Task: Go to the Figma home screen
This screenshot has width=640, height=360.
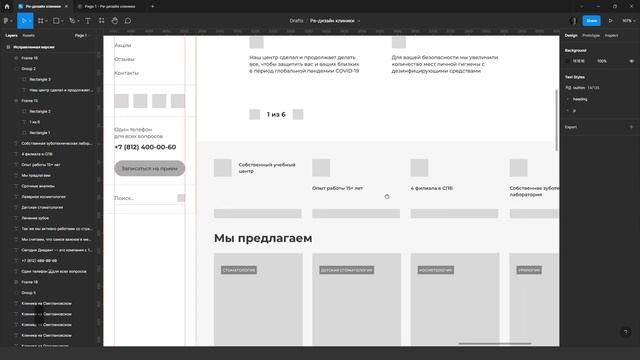Action: 7,6
